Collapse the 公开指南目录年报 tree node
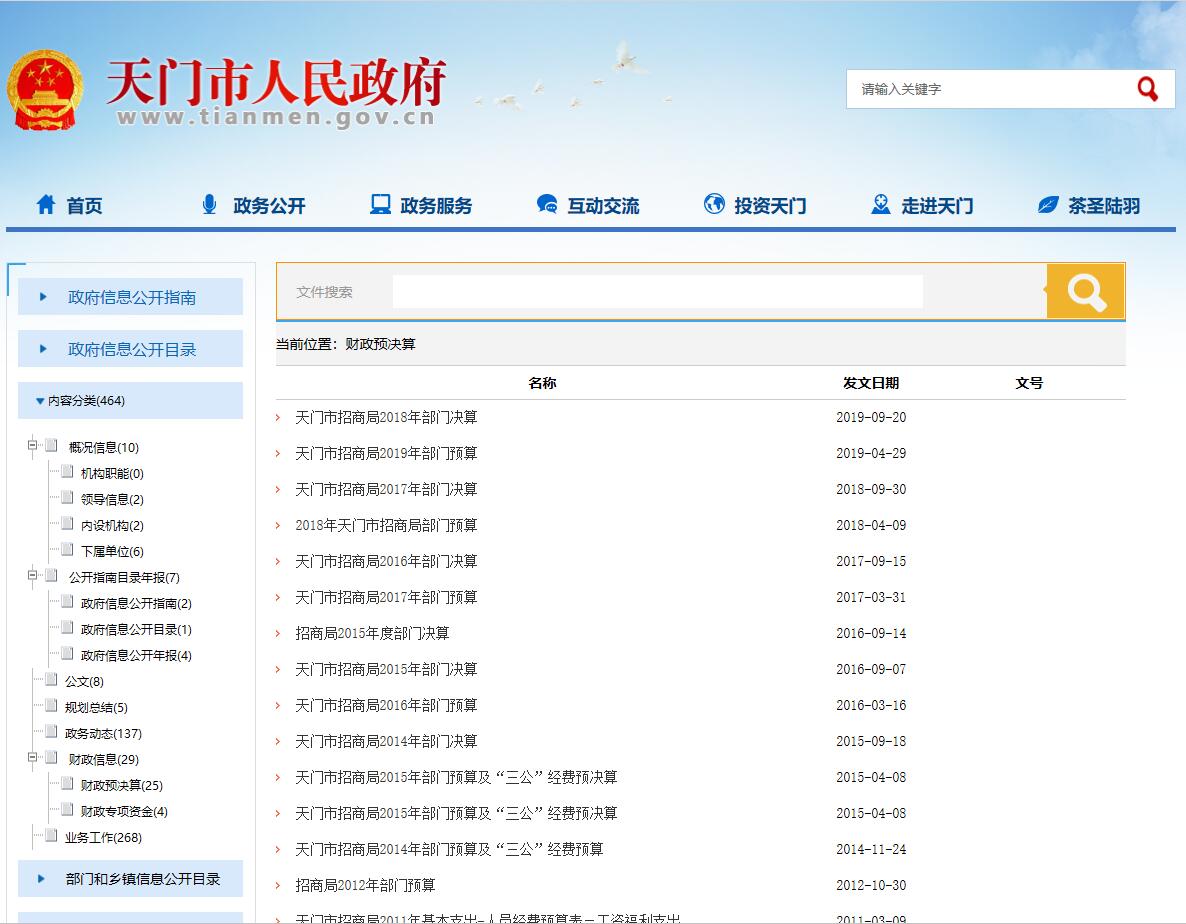This screenshot has height=924, width=1186. 32,576
